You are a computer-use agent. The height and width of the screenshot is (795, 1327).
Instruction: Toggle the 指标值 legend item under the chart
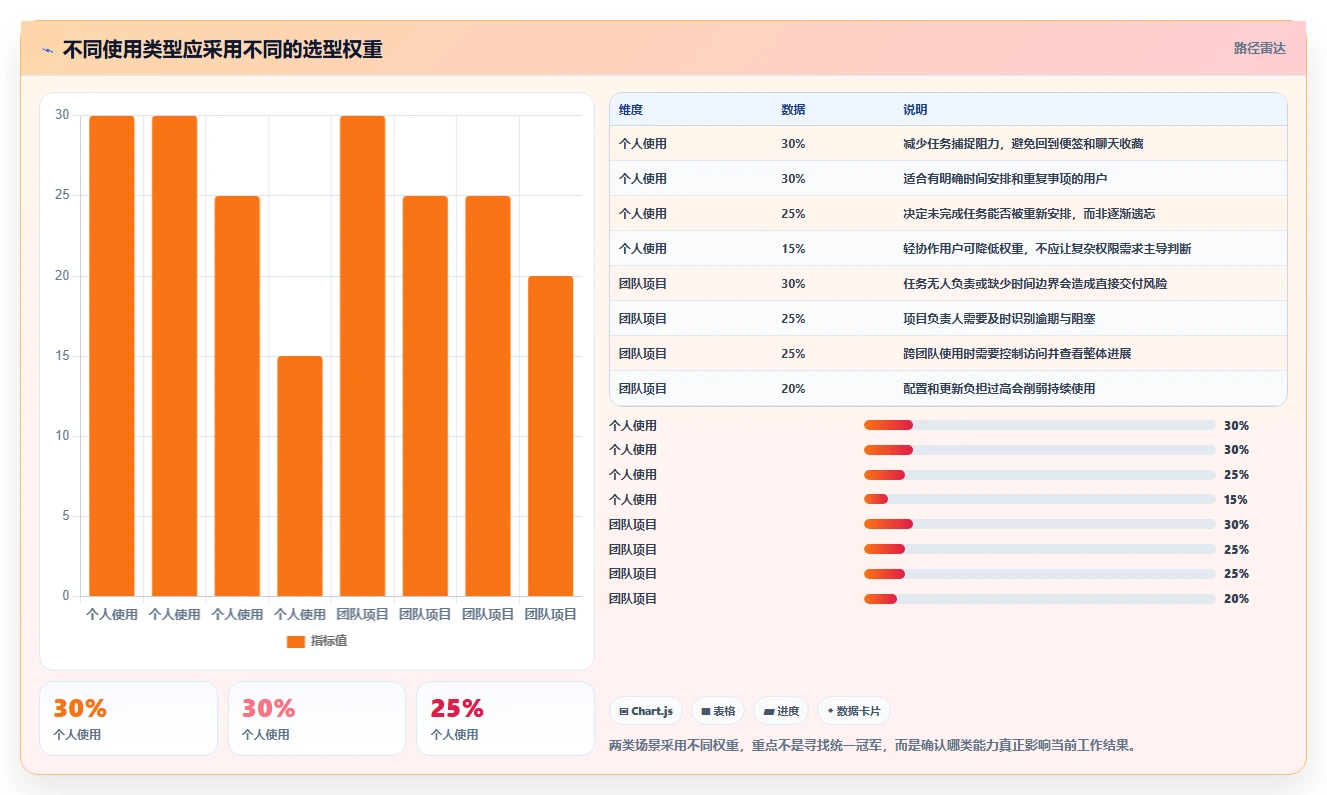(317, 641)
